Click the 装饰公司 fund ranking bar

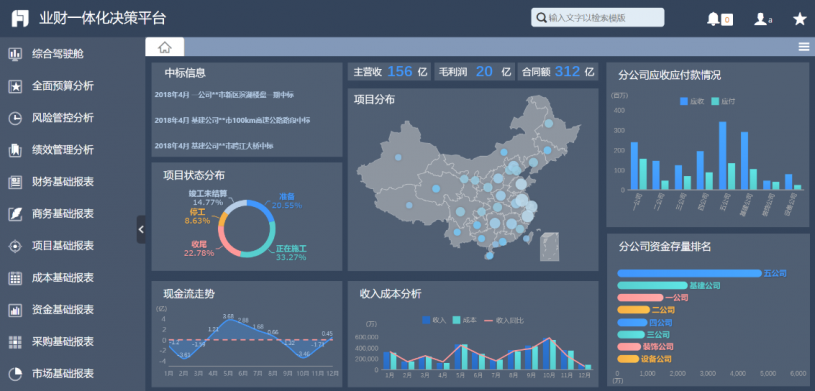[x=629, y=347]
